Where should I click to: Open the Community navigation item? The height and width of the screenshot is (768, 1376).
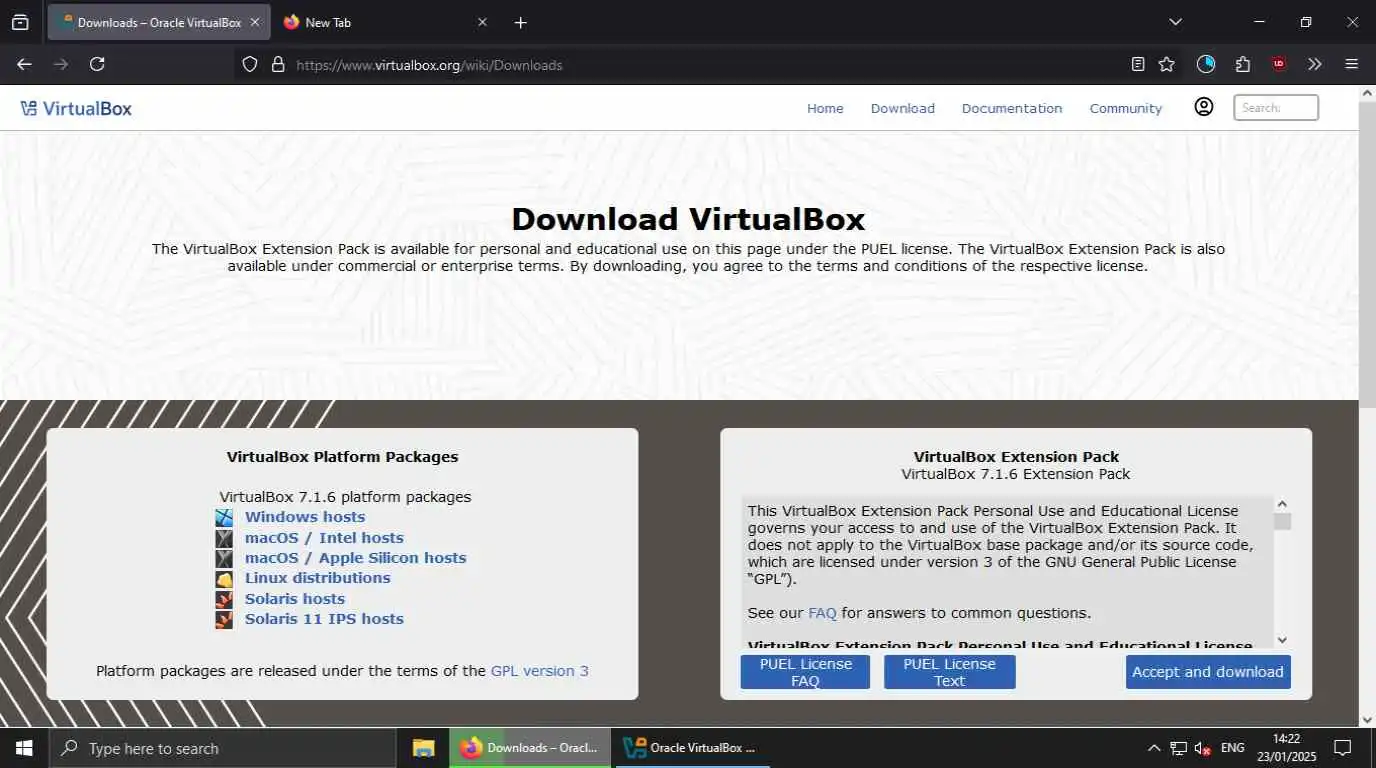pyautogui.click(x=1125, y=108)
